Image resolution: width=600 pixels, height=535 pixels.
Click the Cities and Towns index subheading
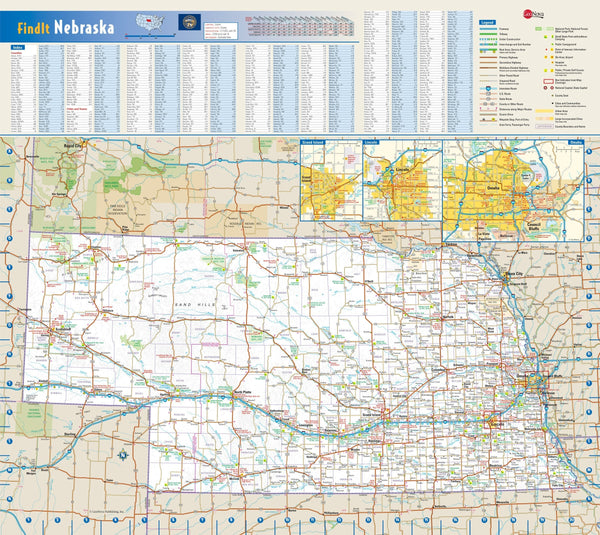(x=77, y=109)
